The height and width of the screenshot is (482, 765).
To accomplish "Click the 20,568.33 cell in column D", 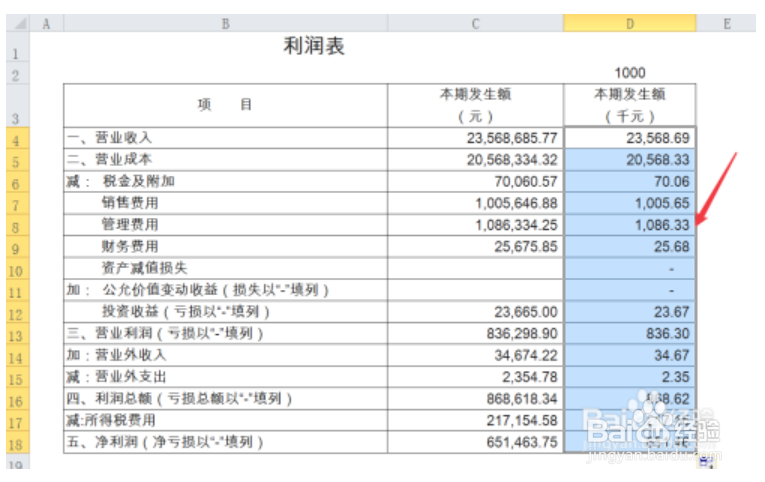I will pos(630,160).
